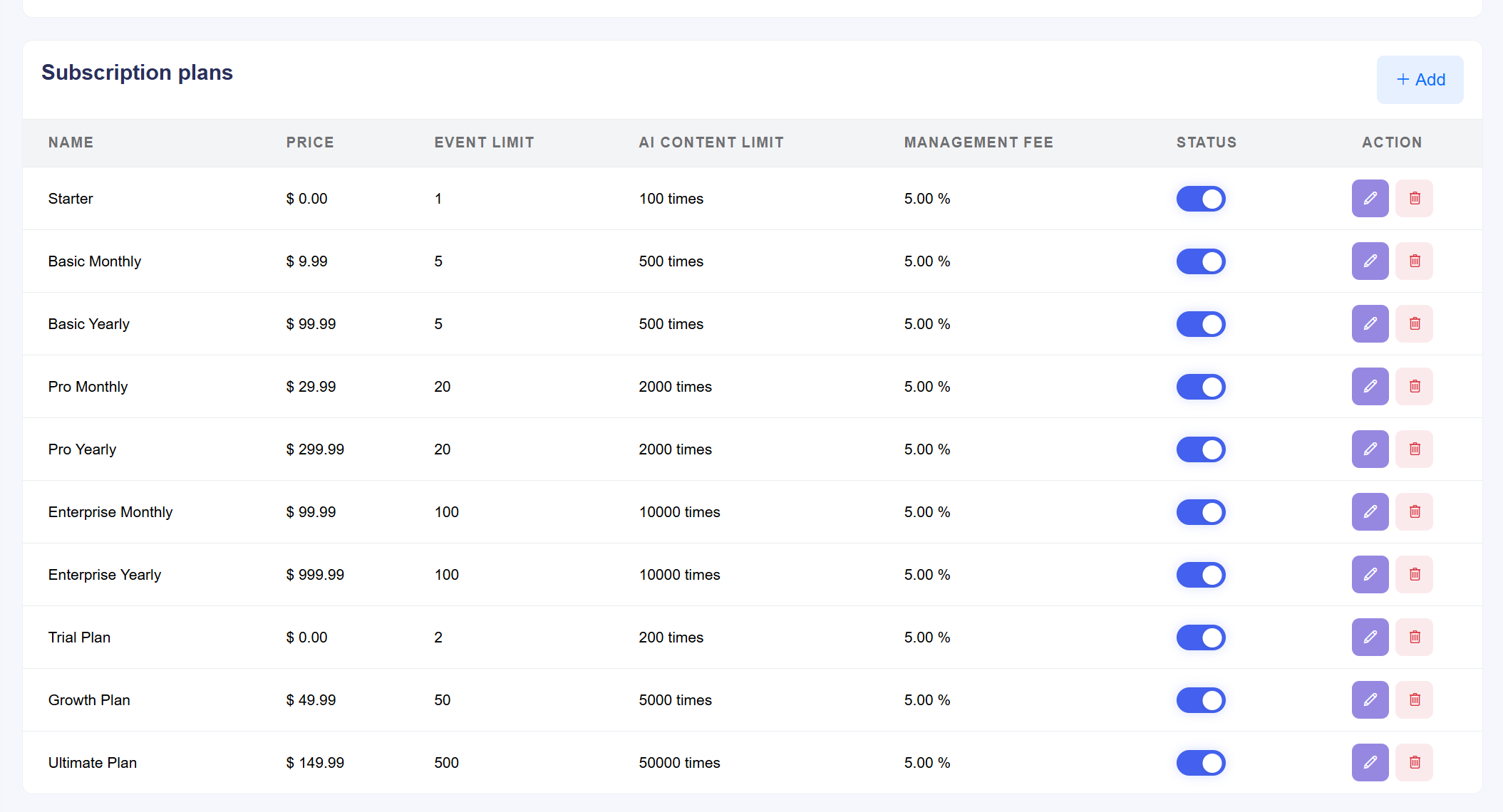Delete the Basic Monthly plan via trash icon
The height and width of the screenshot is (812, 1503).
pos(1415,261)
